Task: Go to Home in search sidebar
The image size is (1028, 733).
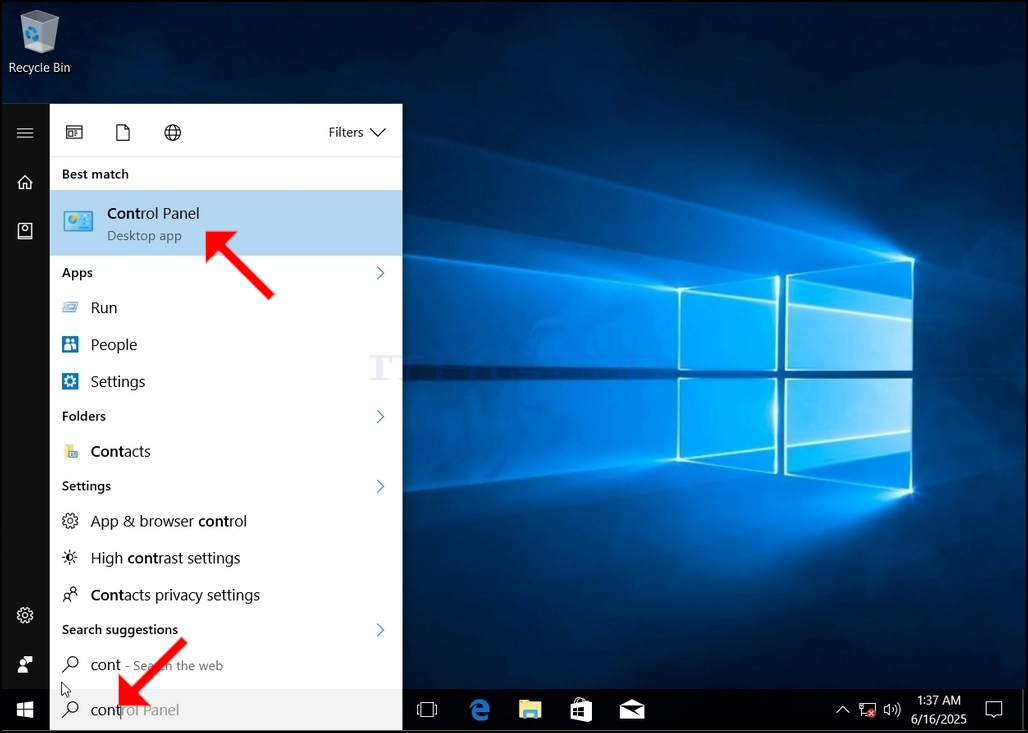Action: coord(25,182)
